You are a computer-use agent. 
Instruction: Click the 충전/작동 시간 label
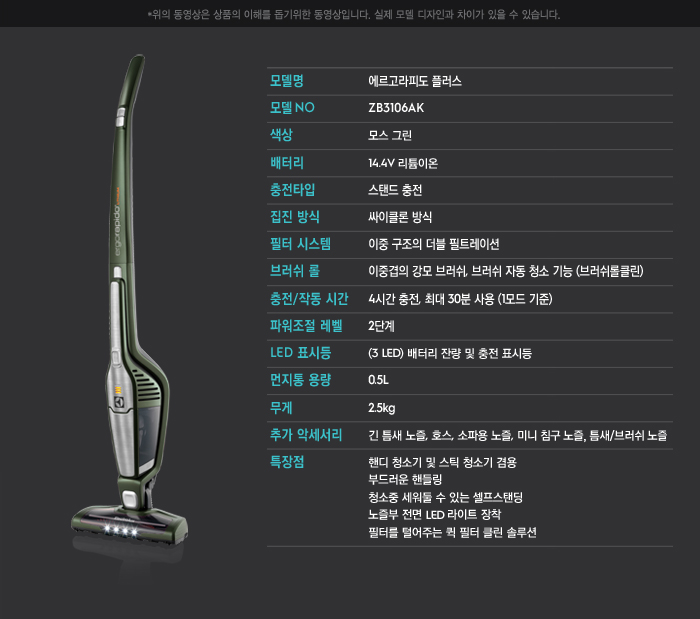click(x=308, y=299)
